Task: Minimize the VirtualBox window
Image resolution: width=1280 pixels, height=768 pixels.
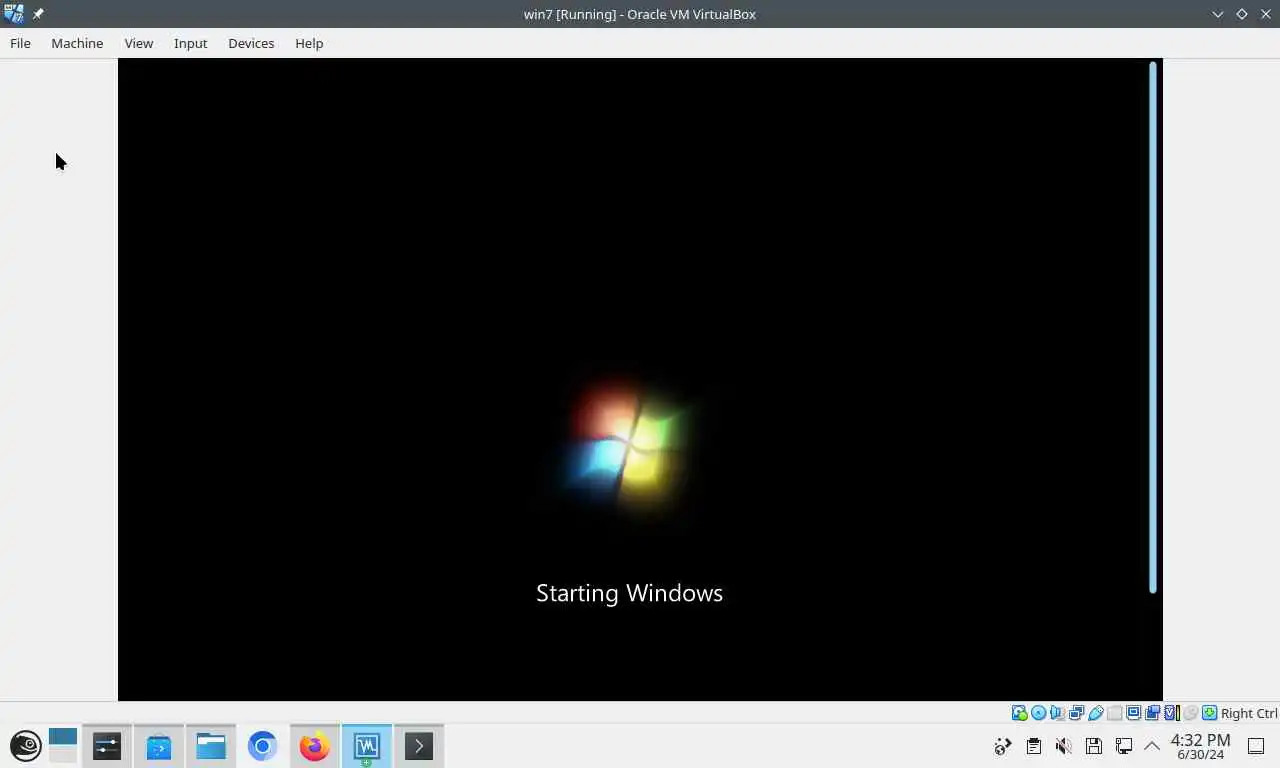Action: pyautogui.click(x=1217, y=14)
